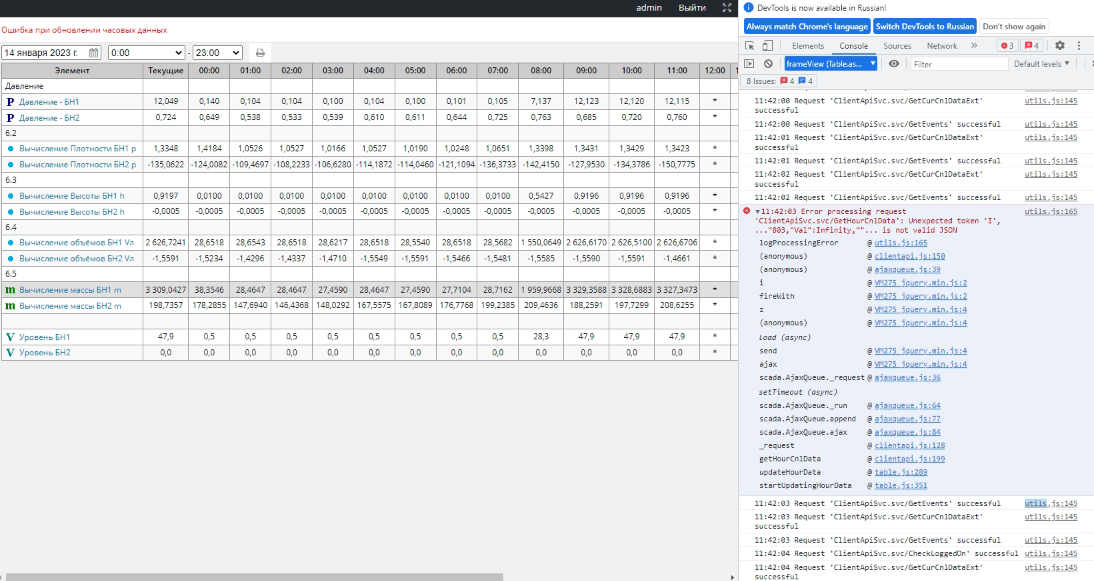Switch to the Console tab

coord(853,45)
